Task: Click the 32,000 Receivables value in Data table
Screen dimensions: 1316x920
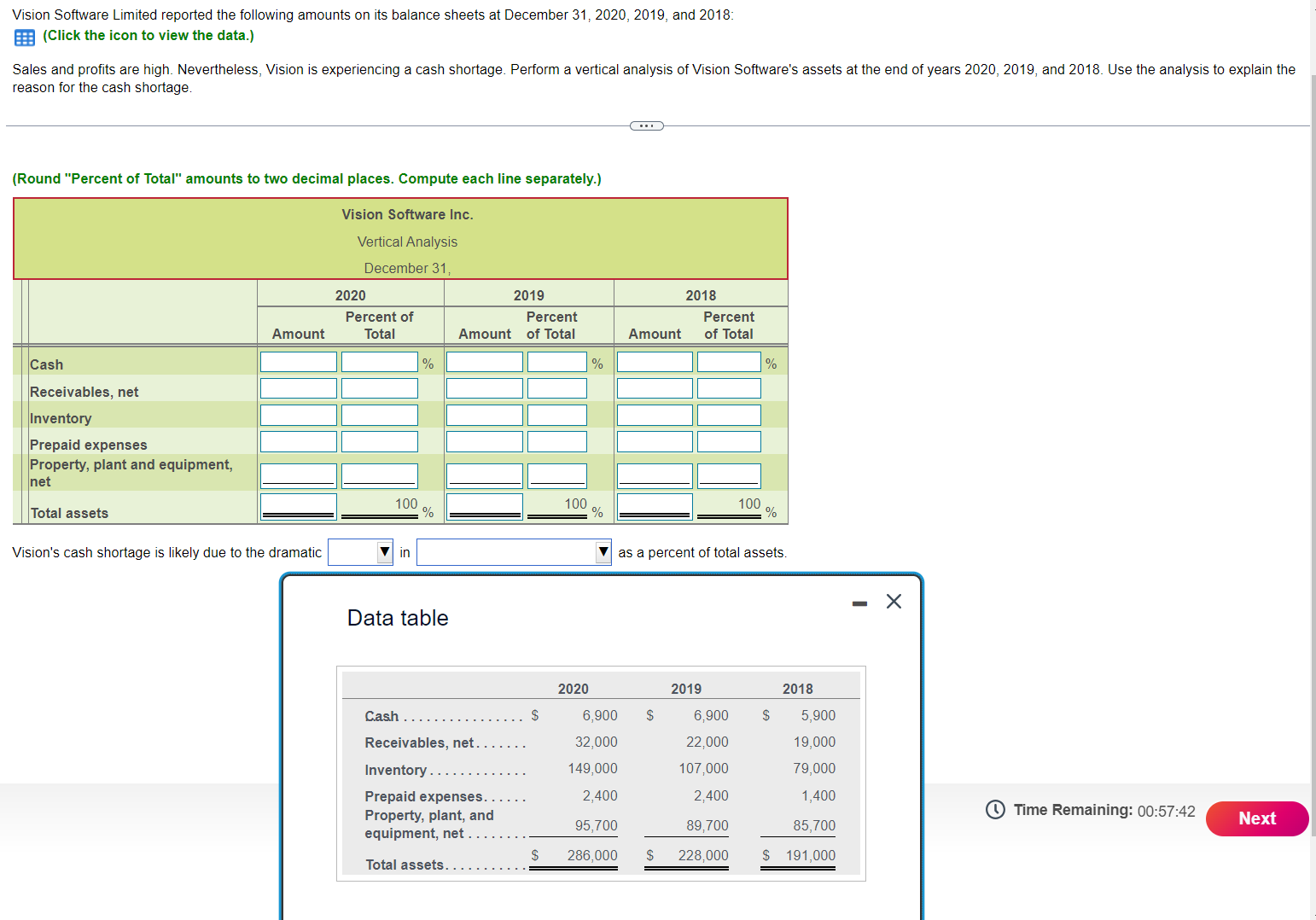Action: click(596, 742)
